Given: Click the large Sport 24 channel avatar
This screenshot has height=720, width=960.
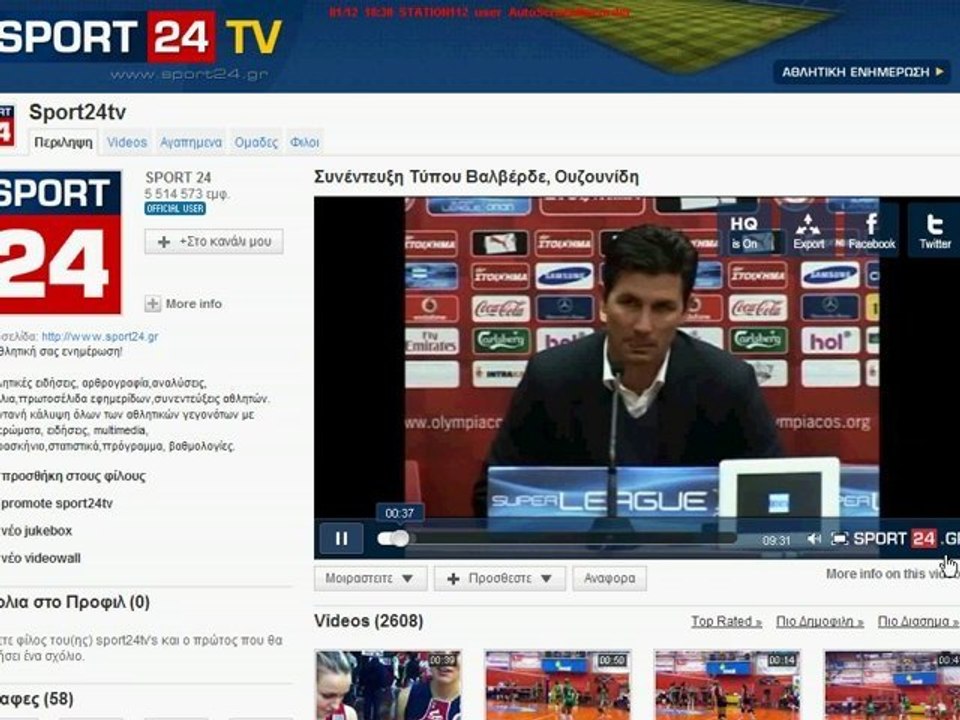Looking at the screenshot, I should pos(60,242).
